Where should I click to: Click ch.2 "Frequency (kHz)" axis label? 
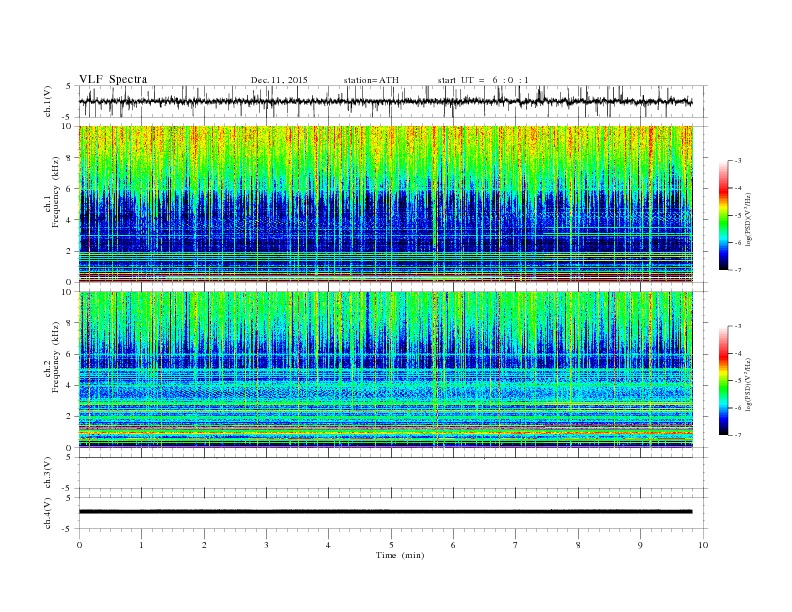click(56, 357)
